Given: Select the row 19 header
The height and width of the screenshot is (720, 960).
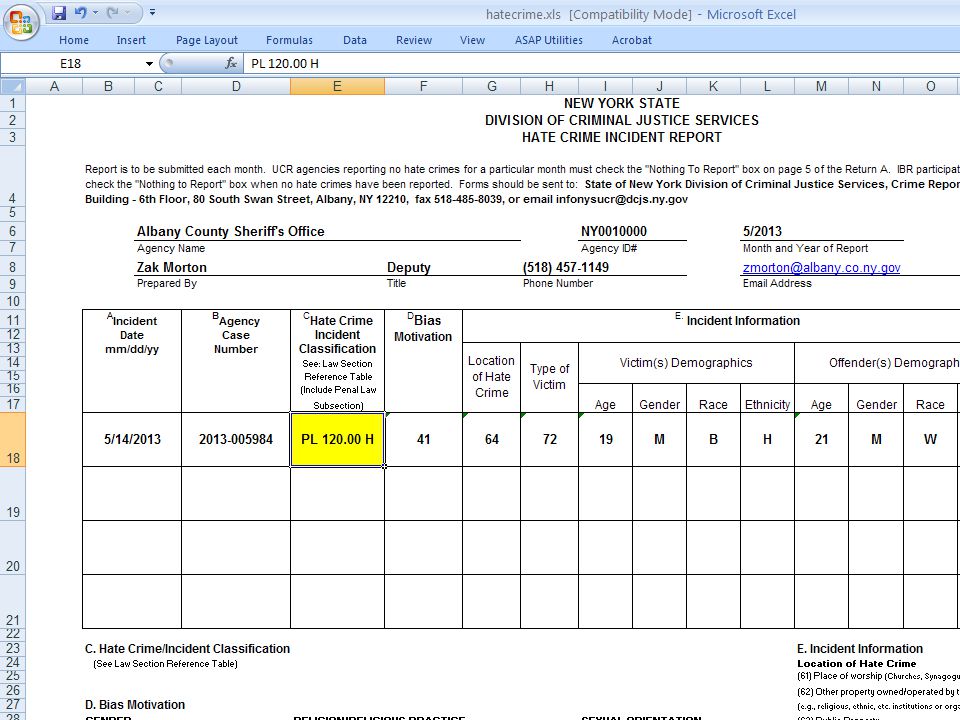Looking at the screenshot, I should click(13, 493).
